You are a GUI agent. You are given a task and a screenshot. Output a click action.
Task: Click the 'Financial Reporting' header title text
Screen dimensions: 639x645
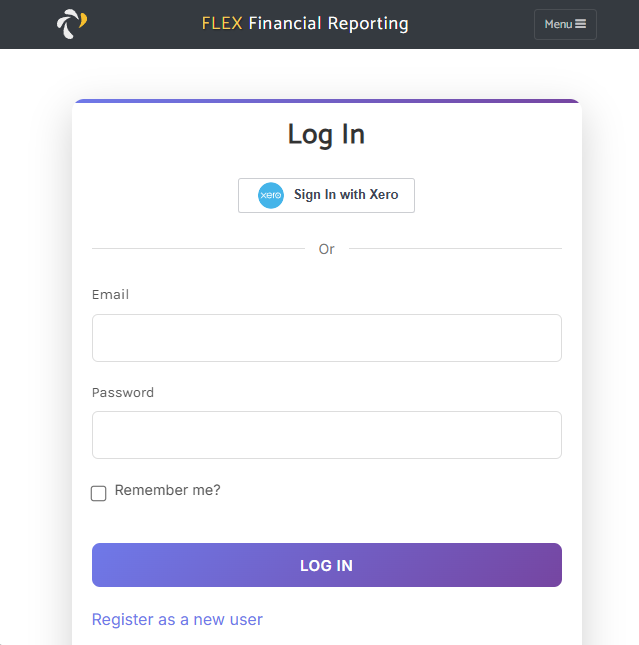tap(328, 23)
